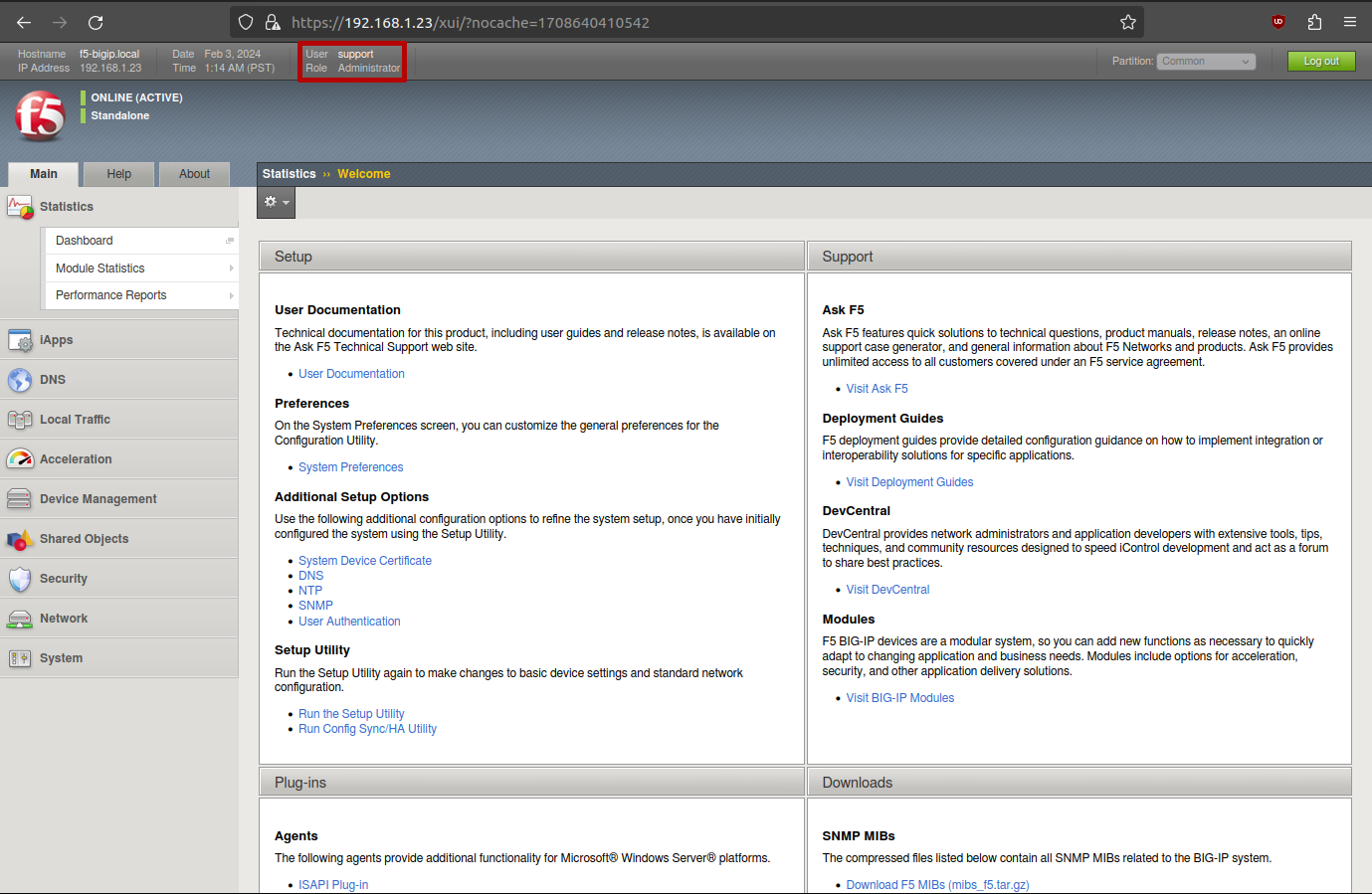Switch to the About tab
The width and height of the screenshot is (1372, 894).
194,174
